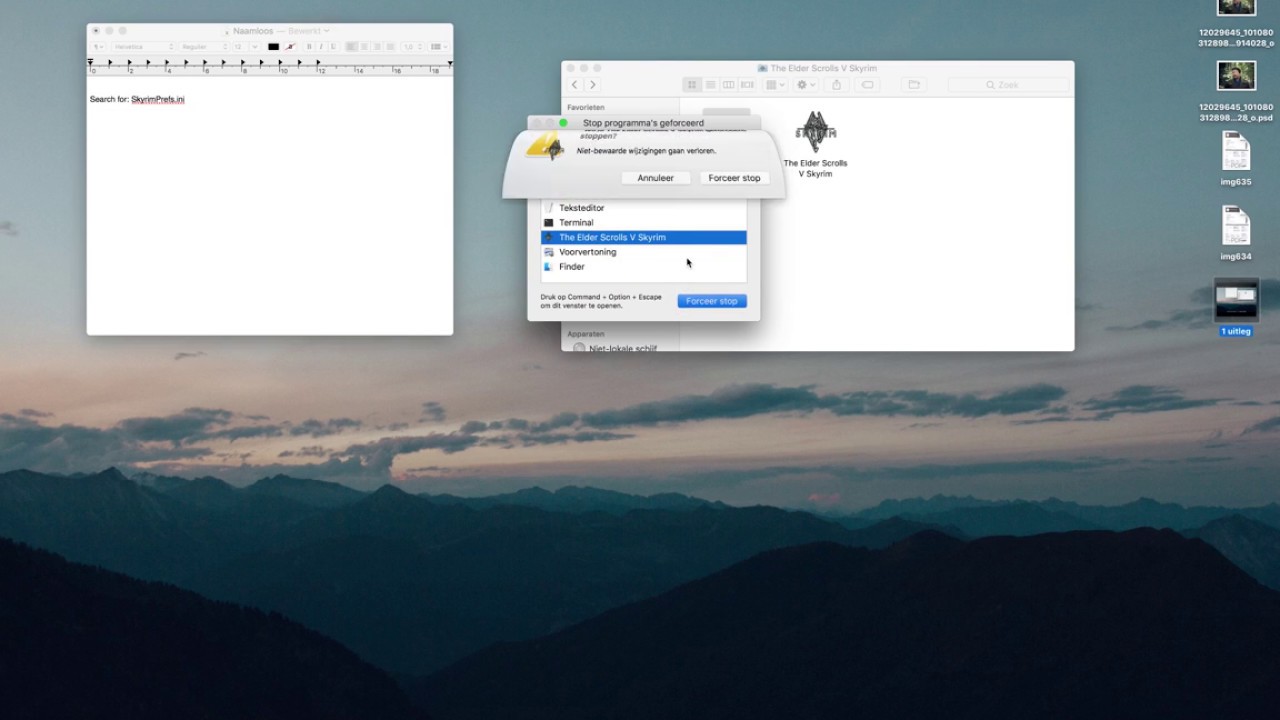Image resolution: width=1280 pixels, height=720 pixels.
Task: Click the Finder new folder button
Action: (914, 85)
